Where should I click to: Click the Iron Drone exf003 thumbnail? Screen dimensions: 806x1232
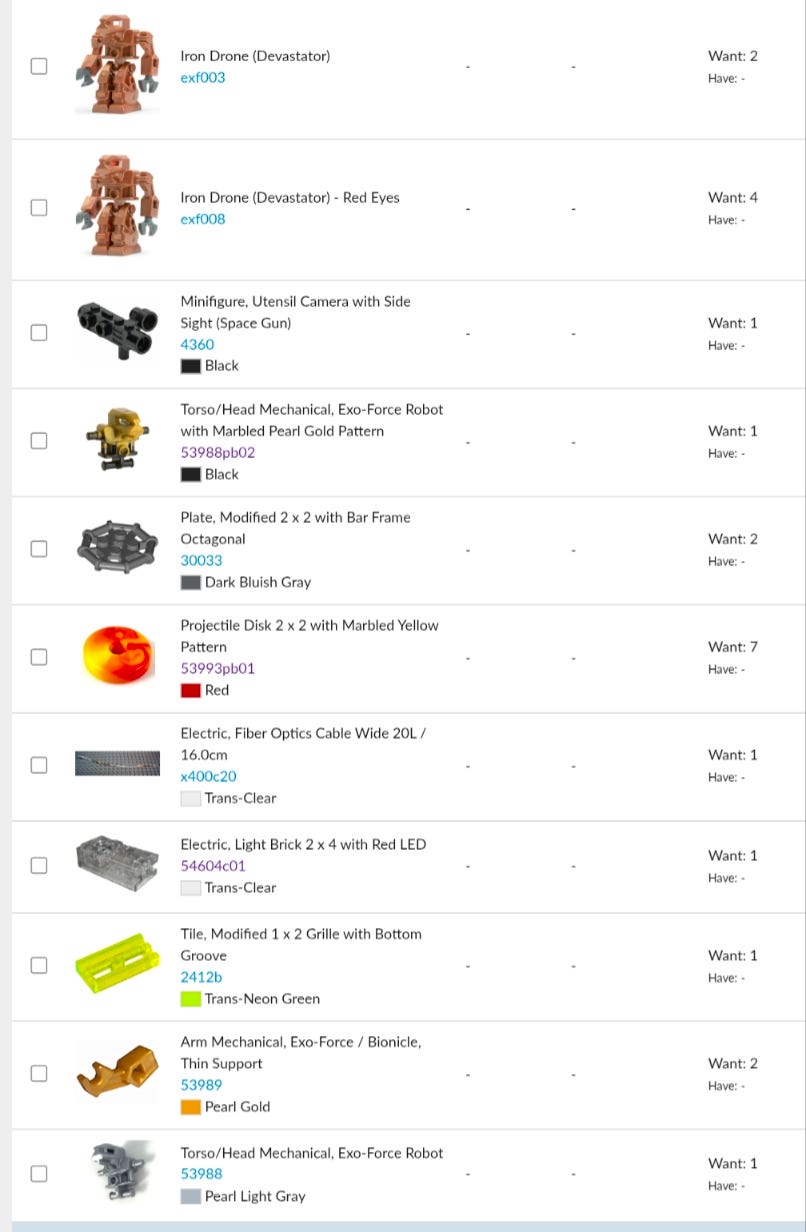click(117, 66)
